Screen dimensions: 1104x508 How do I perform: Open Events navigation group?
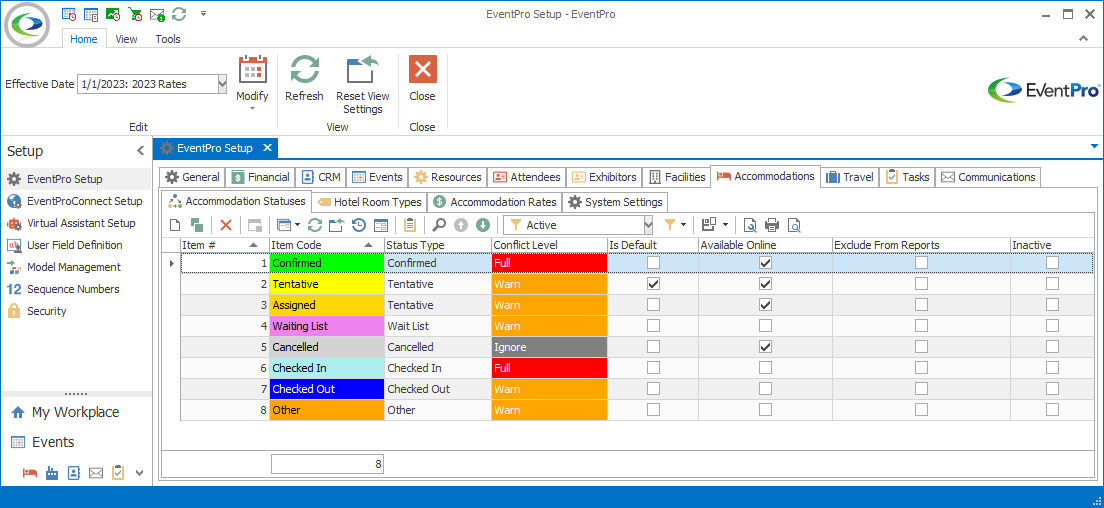(x=76, y=443)
